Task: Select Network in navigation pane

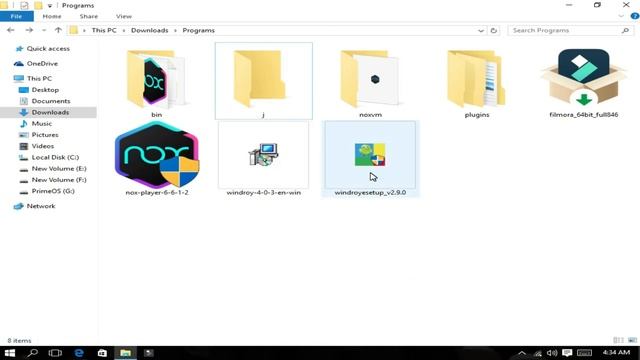Action: coord(41,206)
